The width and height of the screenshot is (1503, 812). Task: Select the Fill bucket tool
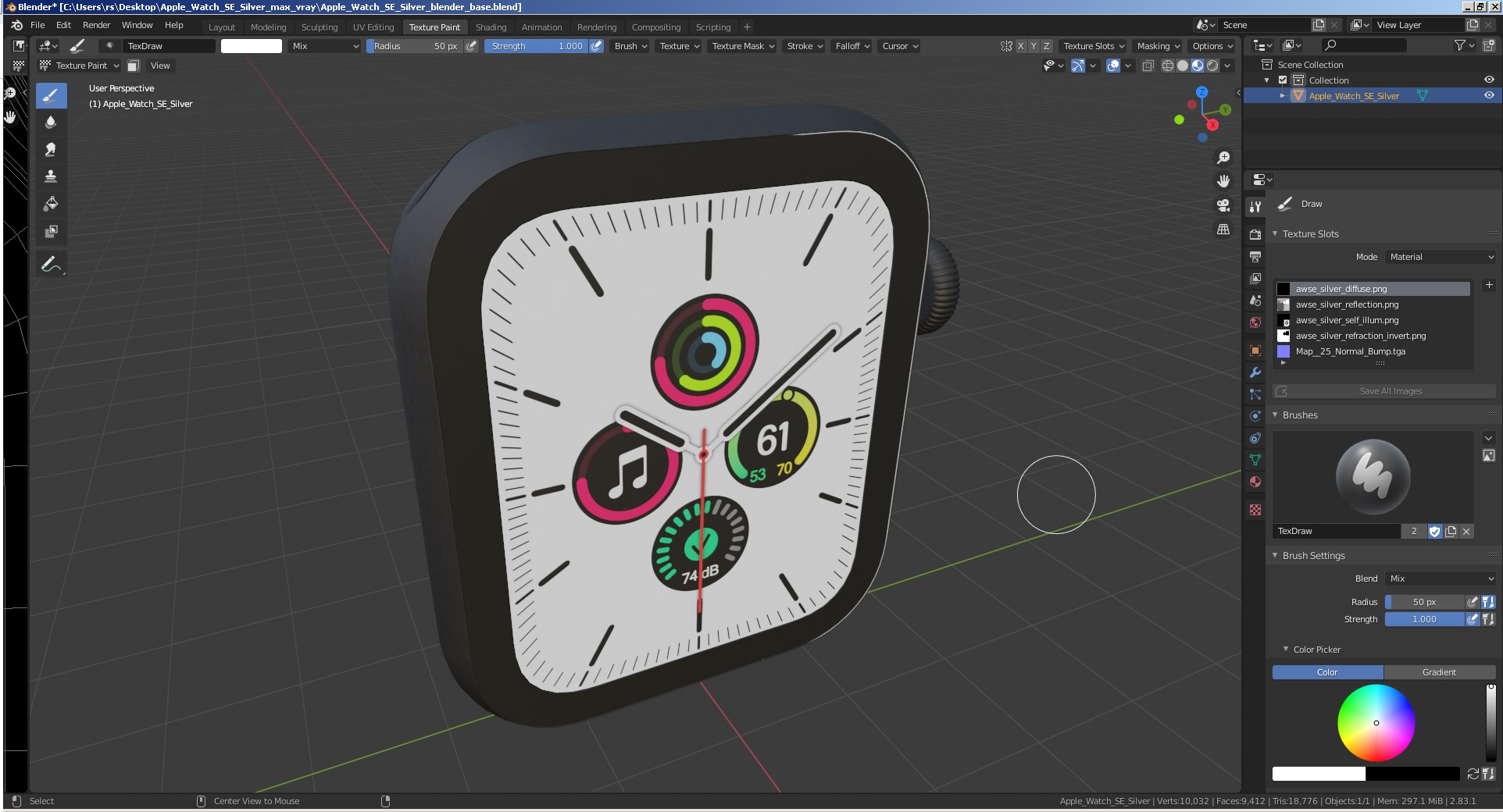click(51, 204)
